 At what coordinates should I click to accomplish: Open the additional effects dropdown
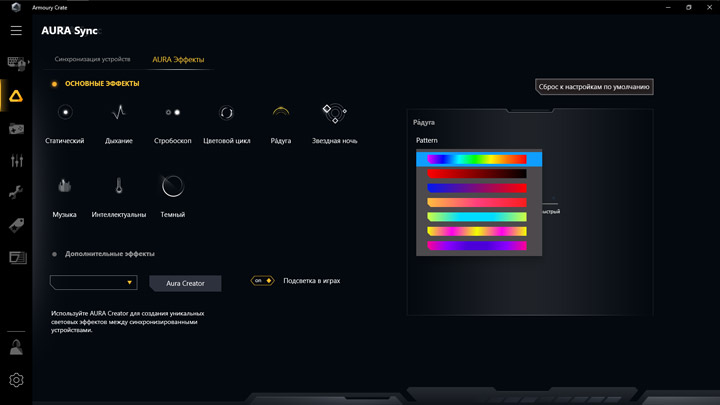tap(93, 282)
